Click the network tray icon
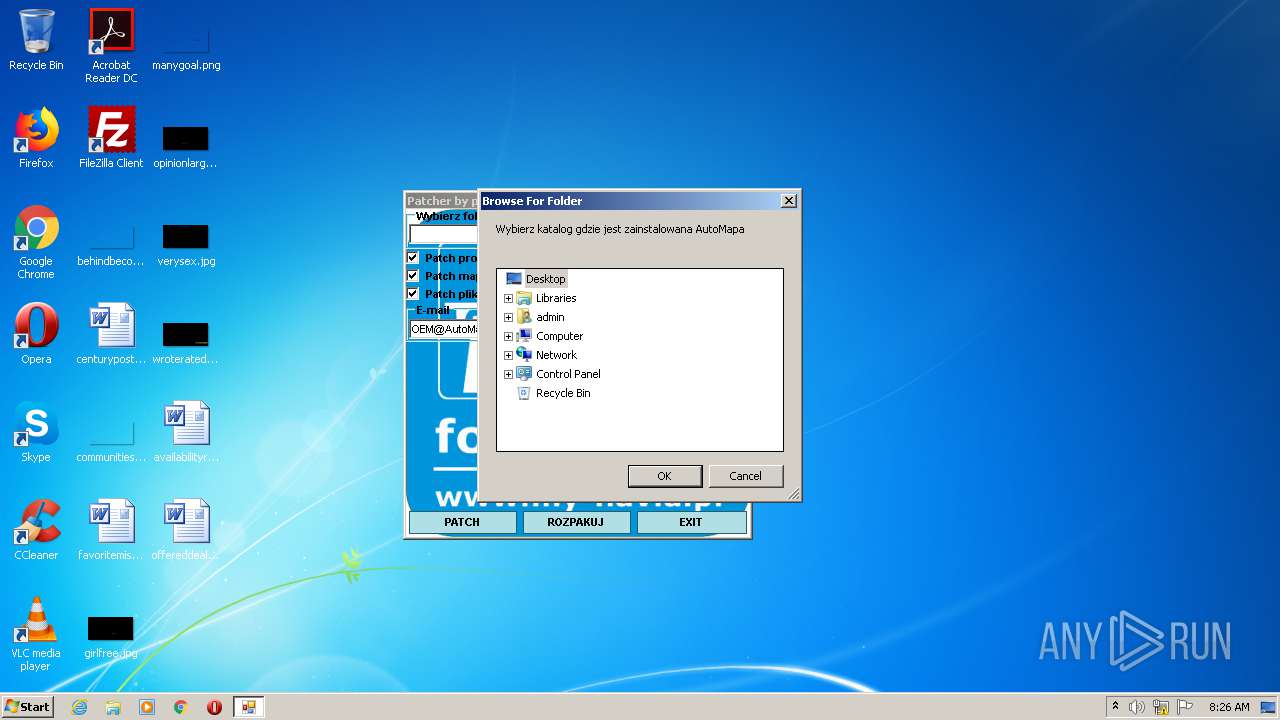 coord(1161,707)
